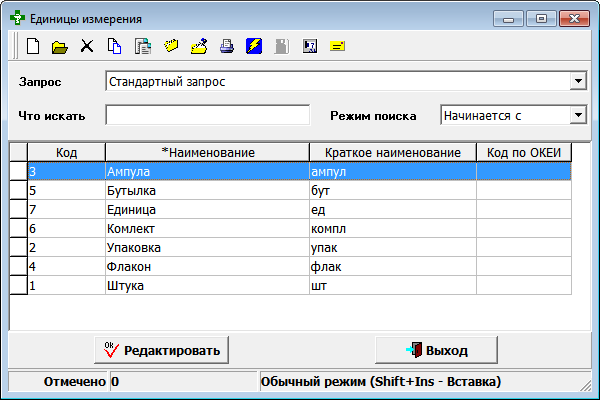Select the Единица name cell
The height and width of the screenshot is (400, 600).
(x=207, y=209)
